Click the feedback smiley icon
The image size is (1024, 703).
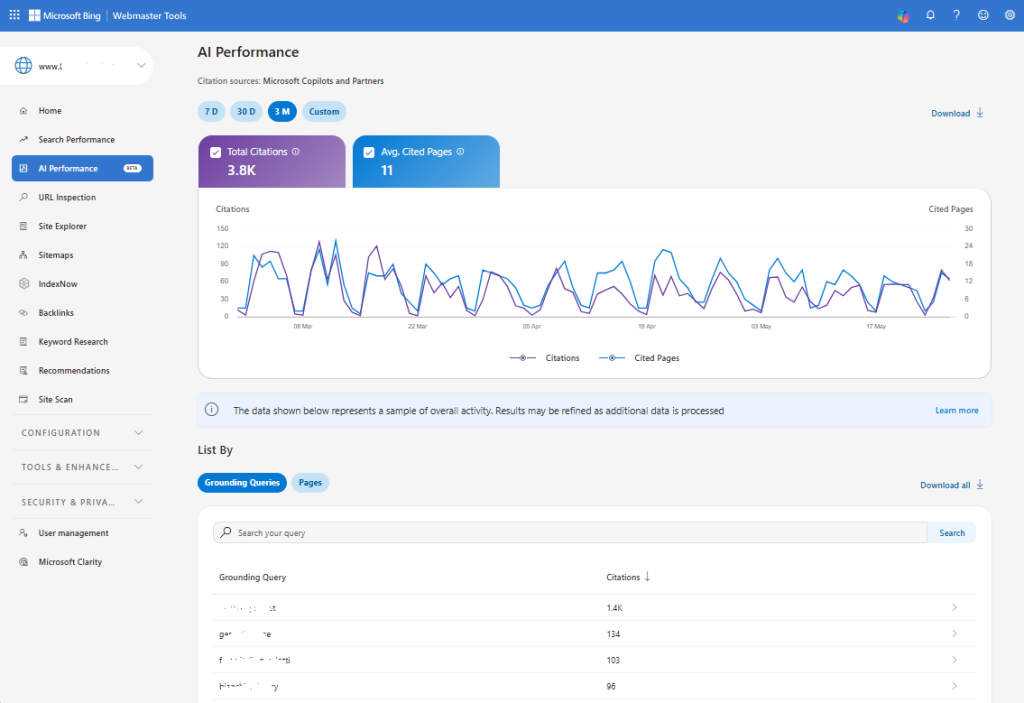point(983,15)
